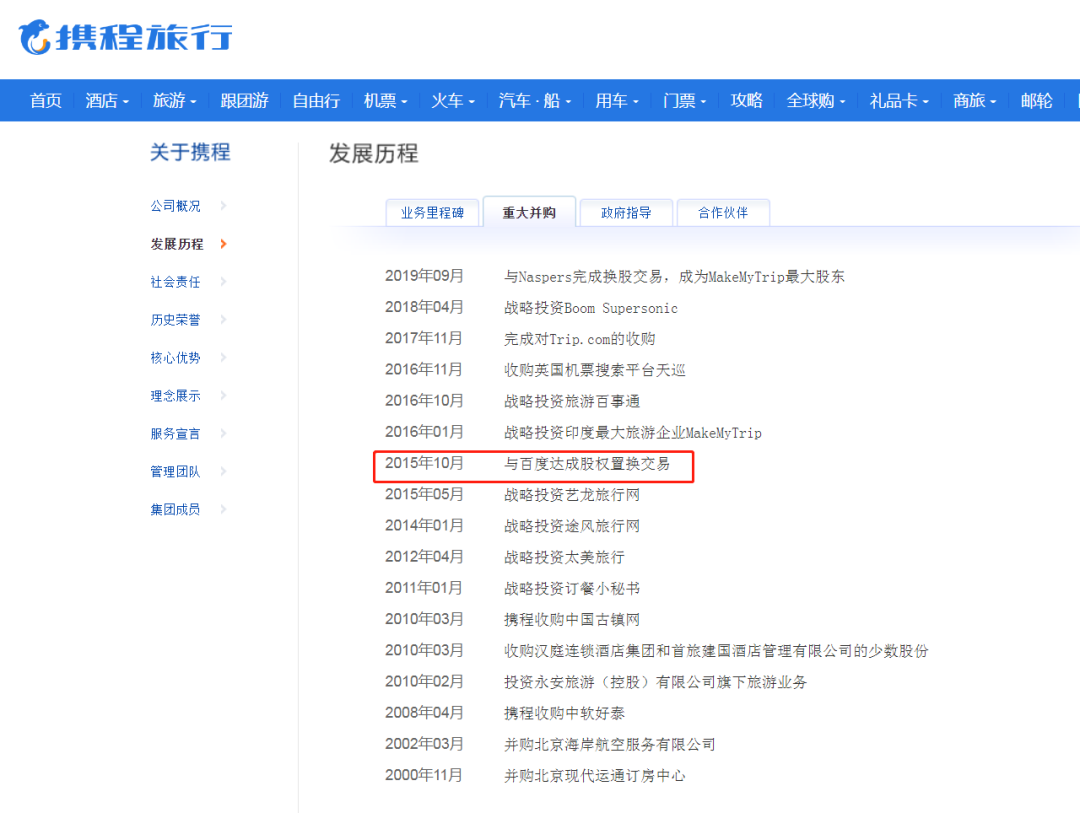Viewport: 1080px width, 813px height.
Task: Switch to the 业务里程碑 tab
Action: click(x=433, y=212)
